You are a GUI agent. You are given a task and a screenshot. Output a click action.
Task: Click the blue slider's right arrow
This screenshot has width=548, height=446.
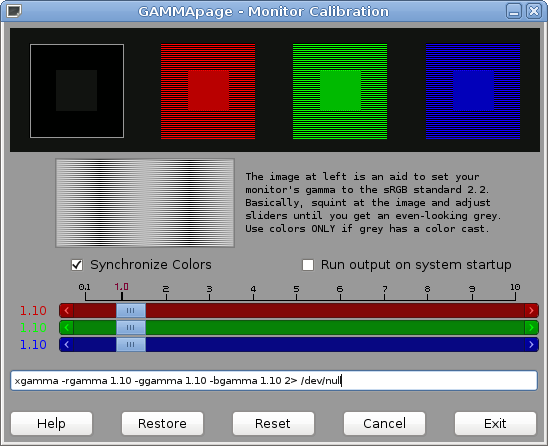point(531,345)
